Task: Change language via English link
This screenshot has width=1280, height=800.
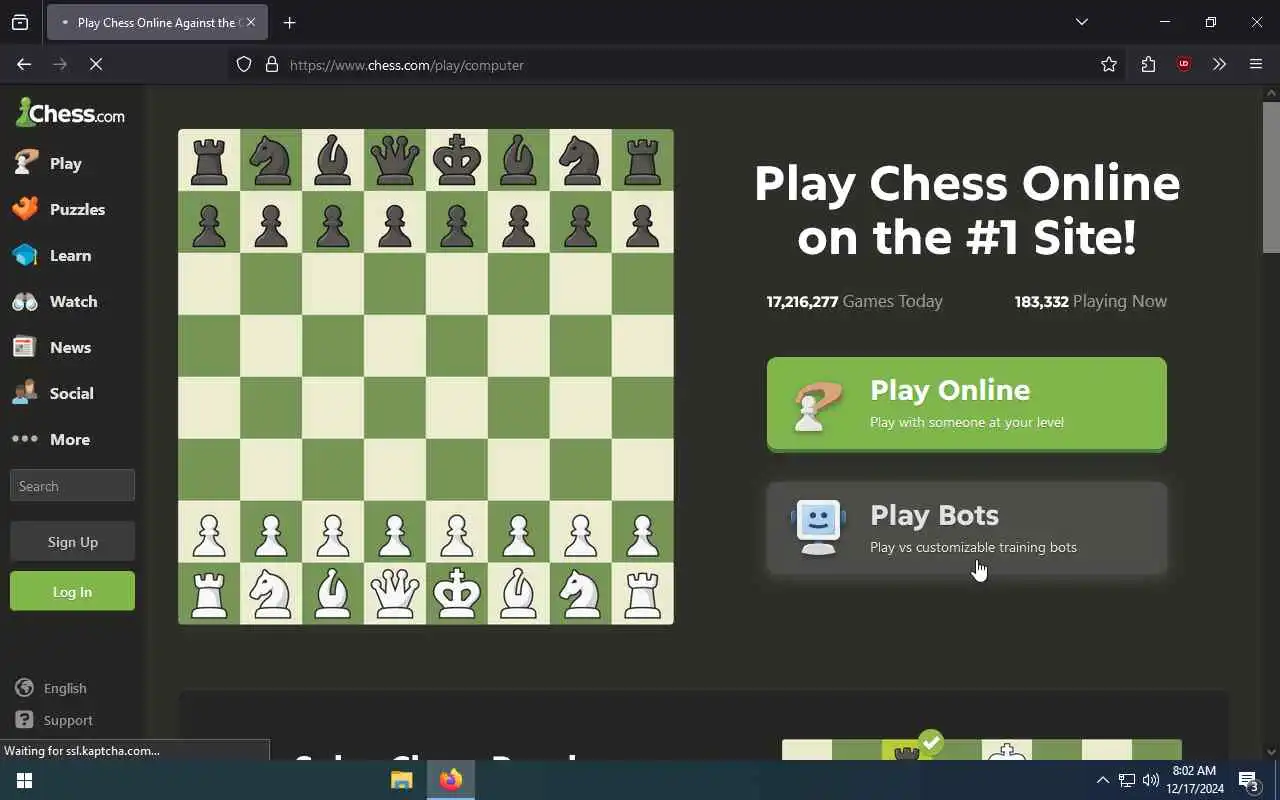Action: pyautogui.click(x=51, y=688)
